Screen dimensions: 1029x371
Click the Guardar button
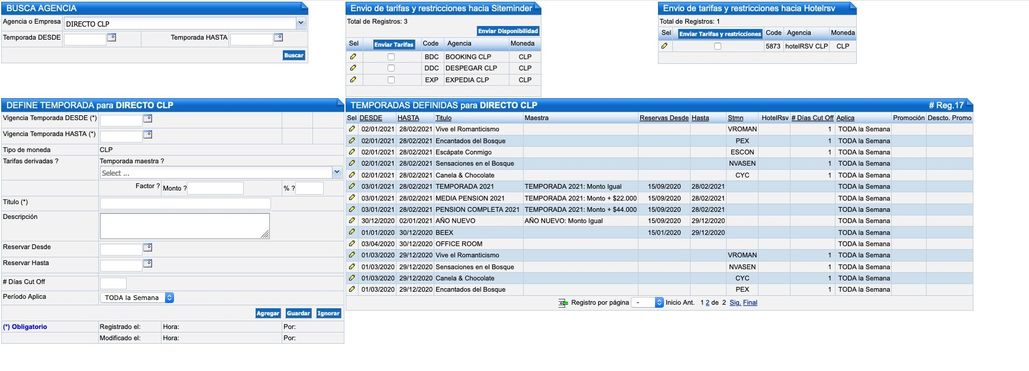[x=299, y=314]
